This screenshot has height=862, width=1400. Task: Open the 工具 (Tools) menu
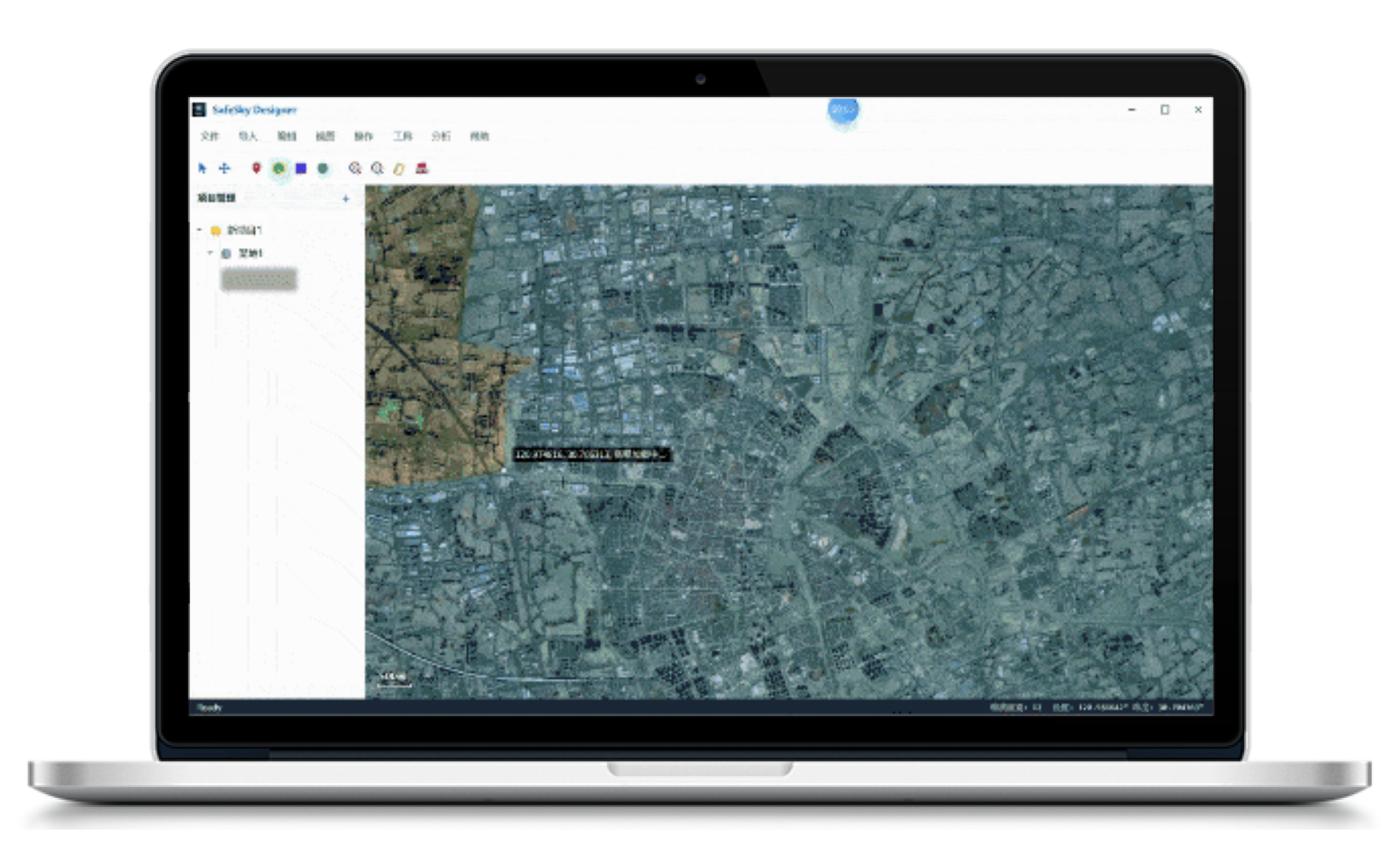[x=402, y=136]
